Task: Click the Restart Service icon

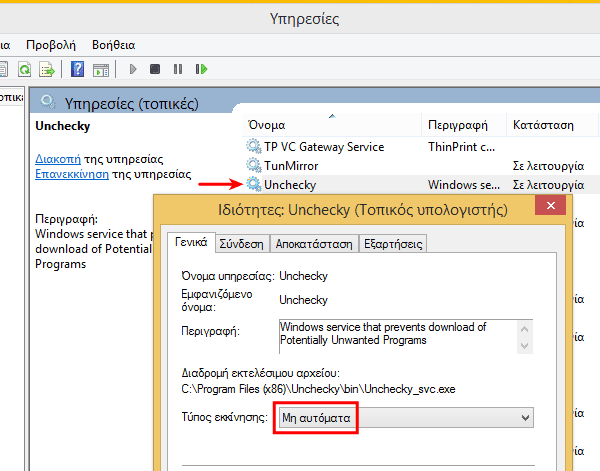Action: tap(201, 69)
